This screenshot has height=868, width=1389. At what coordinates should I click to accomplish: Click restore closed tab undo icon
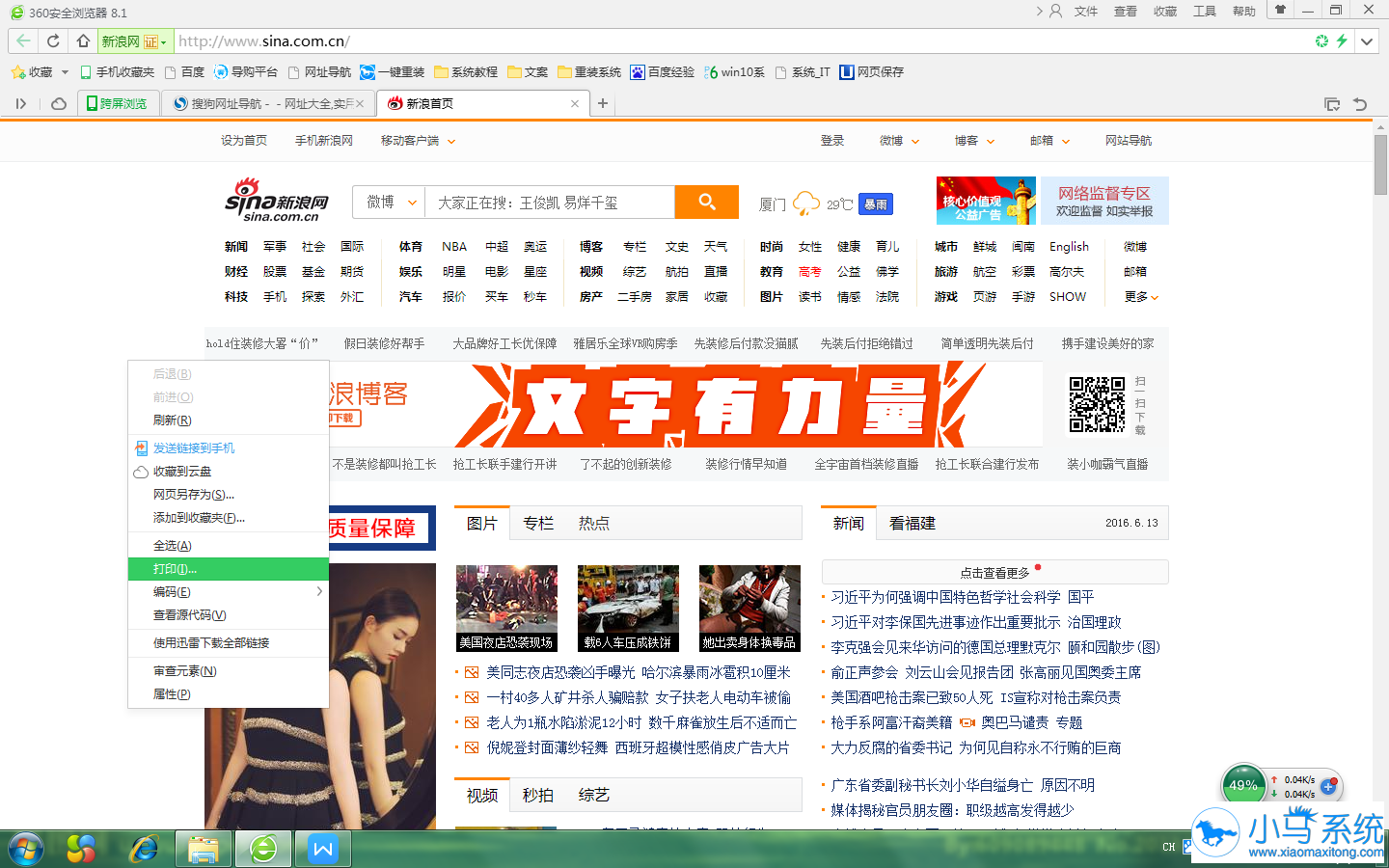pos(1360,104)
